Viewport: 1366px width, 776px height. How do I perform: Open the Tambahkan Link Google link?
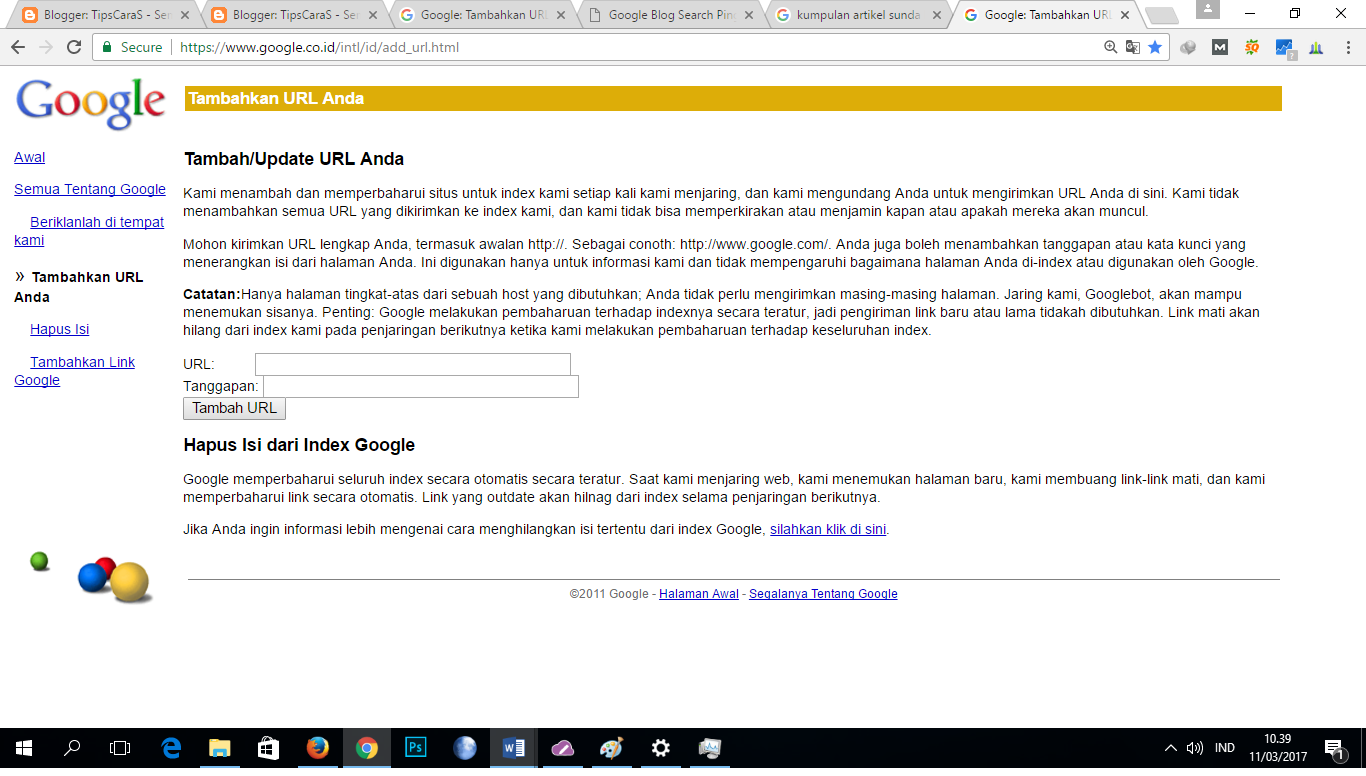tap(75, 371)
